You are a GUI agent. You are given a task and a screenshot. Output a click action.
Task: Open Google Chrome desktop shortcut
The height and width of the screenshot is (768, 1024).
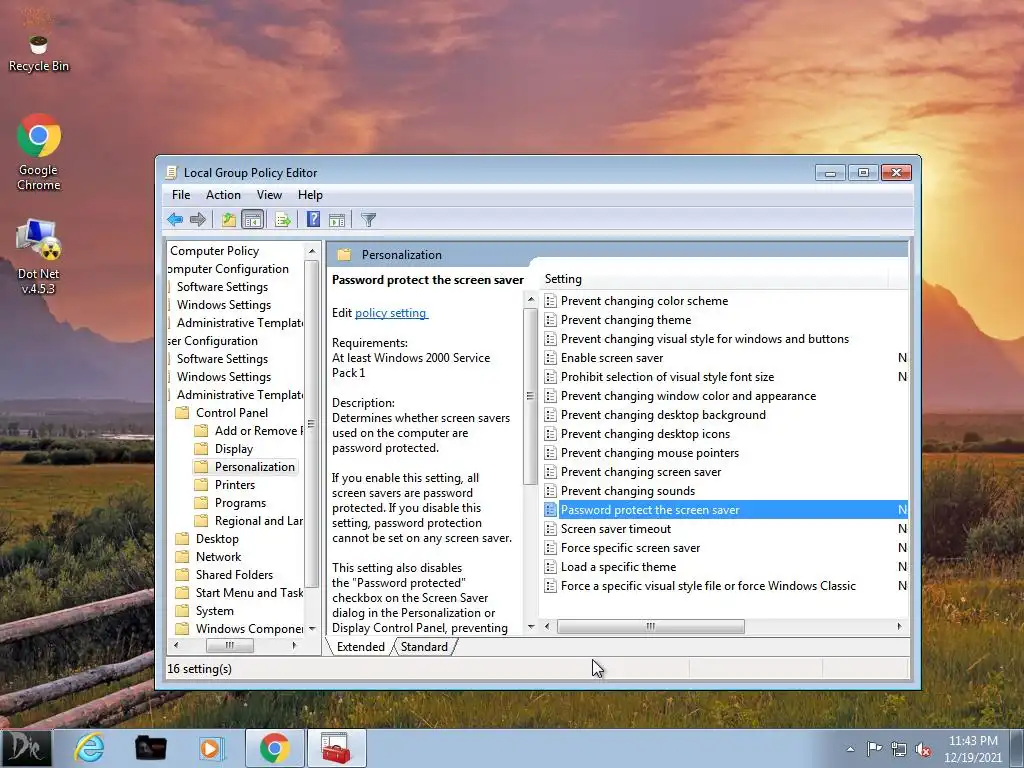39,152
